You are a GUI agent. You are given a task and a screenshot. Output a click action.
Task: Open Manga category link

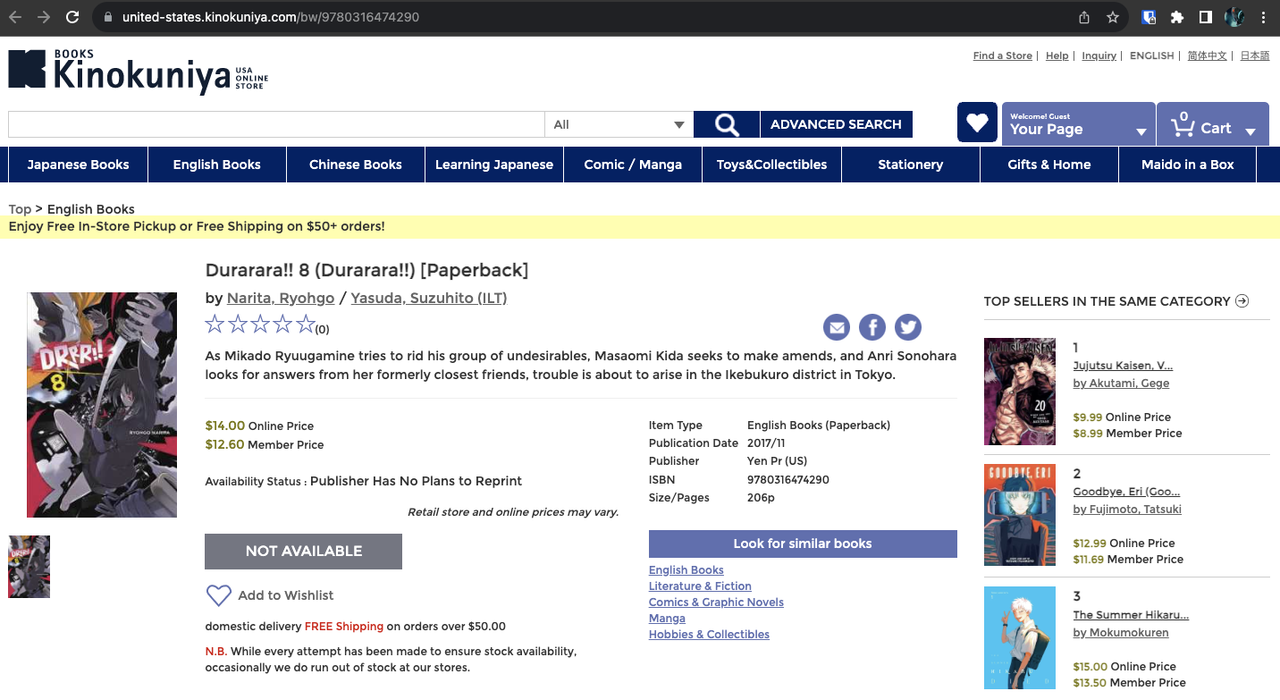(667, 618)
